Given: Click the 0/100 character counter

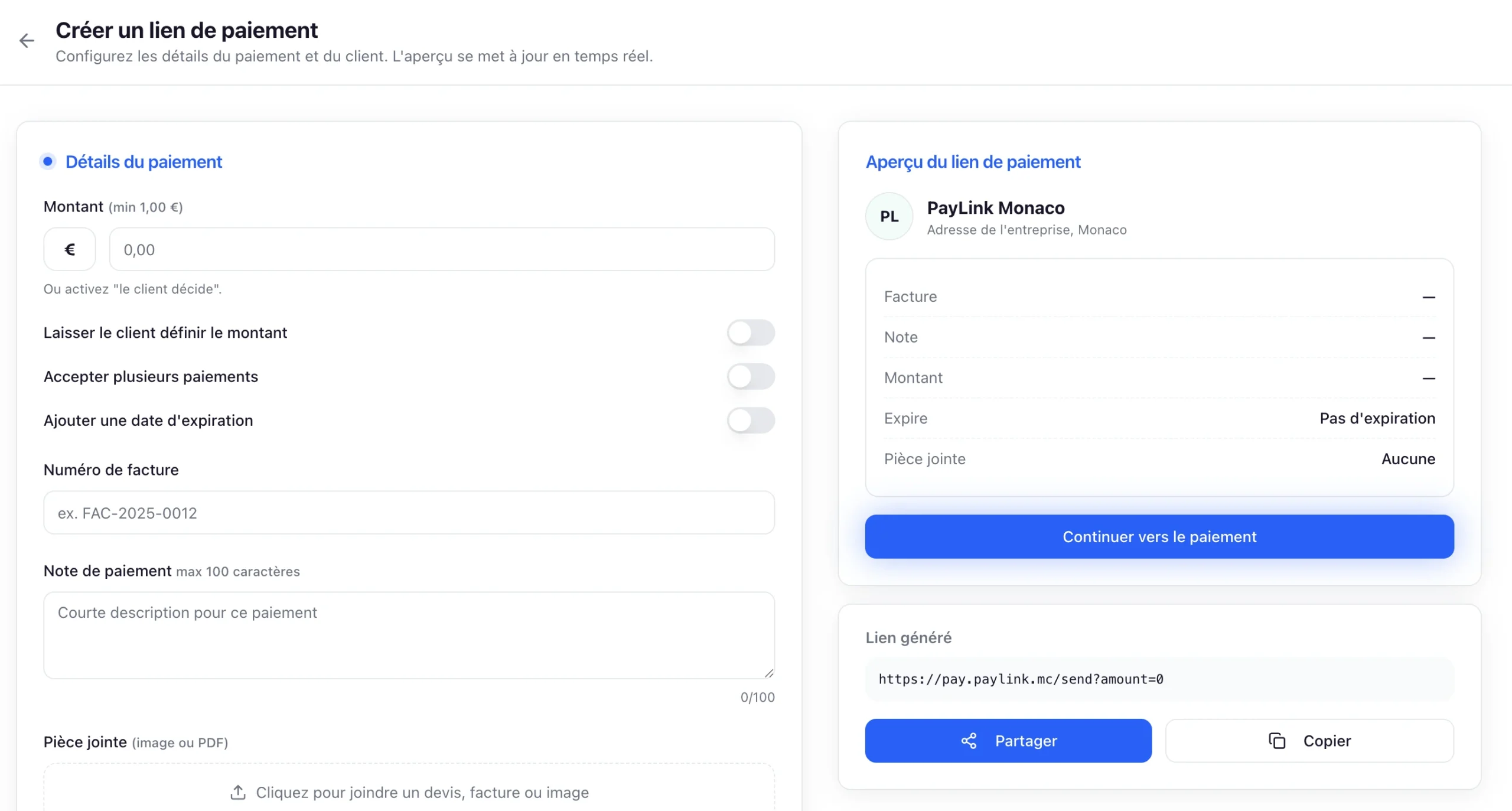Looking at the screenshot, I should [757, 697].
